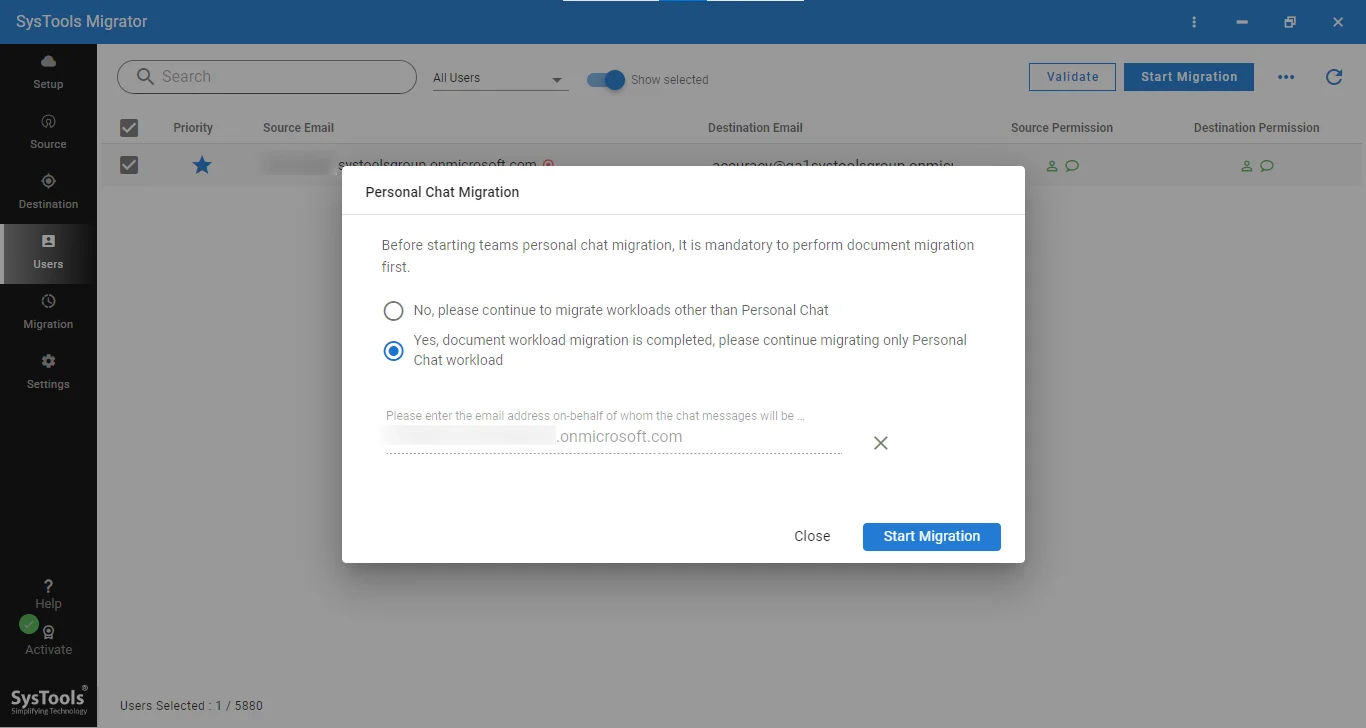Click the source permission user icon
Image resolution: width=1366 pixels, height=728 pixels.
click(x=1052, y=166)
